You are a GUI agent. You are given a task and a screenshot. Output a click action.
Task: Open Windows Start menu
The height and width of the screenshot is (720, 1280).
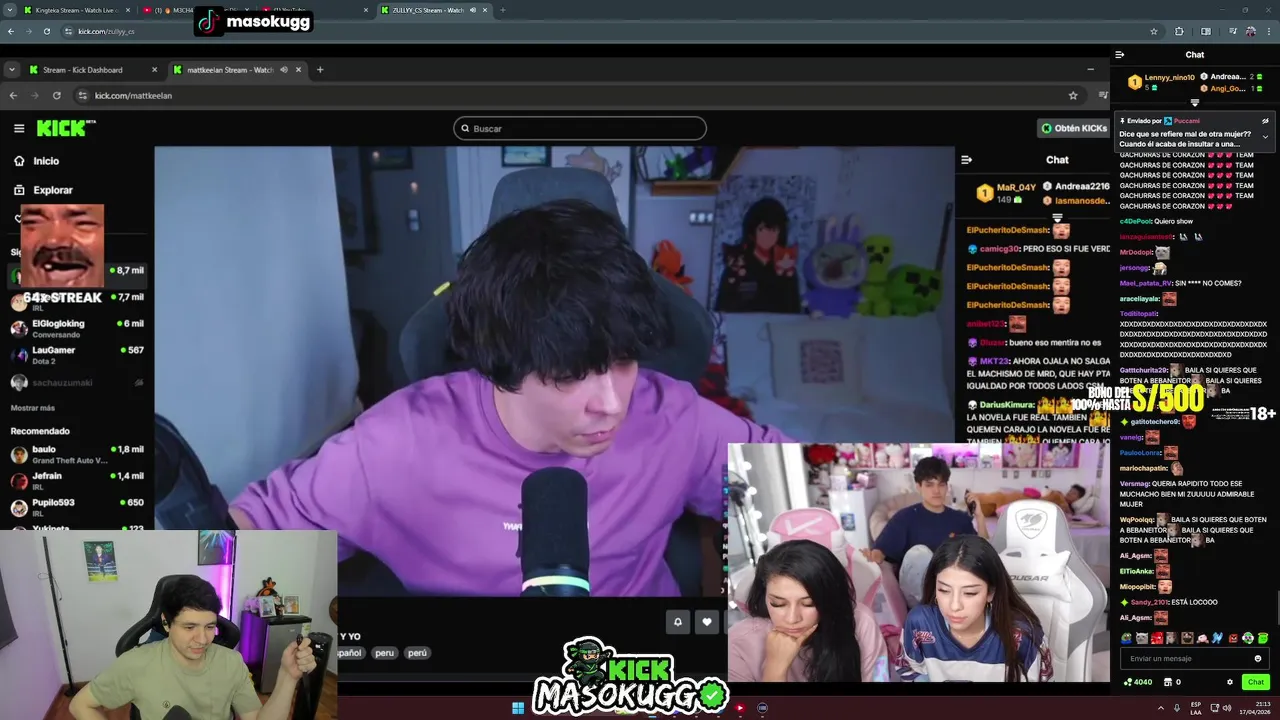(x=518, y=708)
